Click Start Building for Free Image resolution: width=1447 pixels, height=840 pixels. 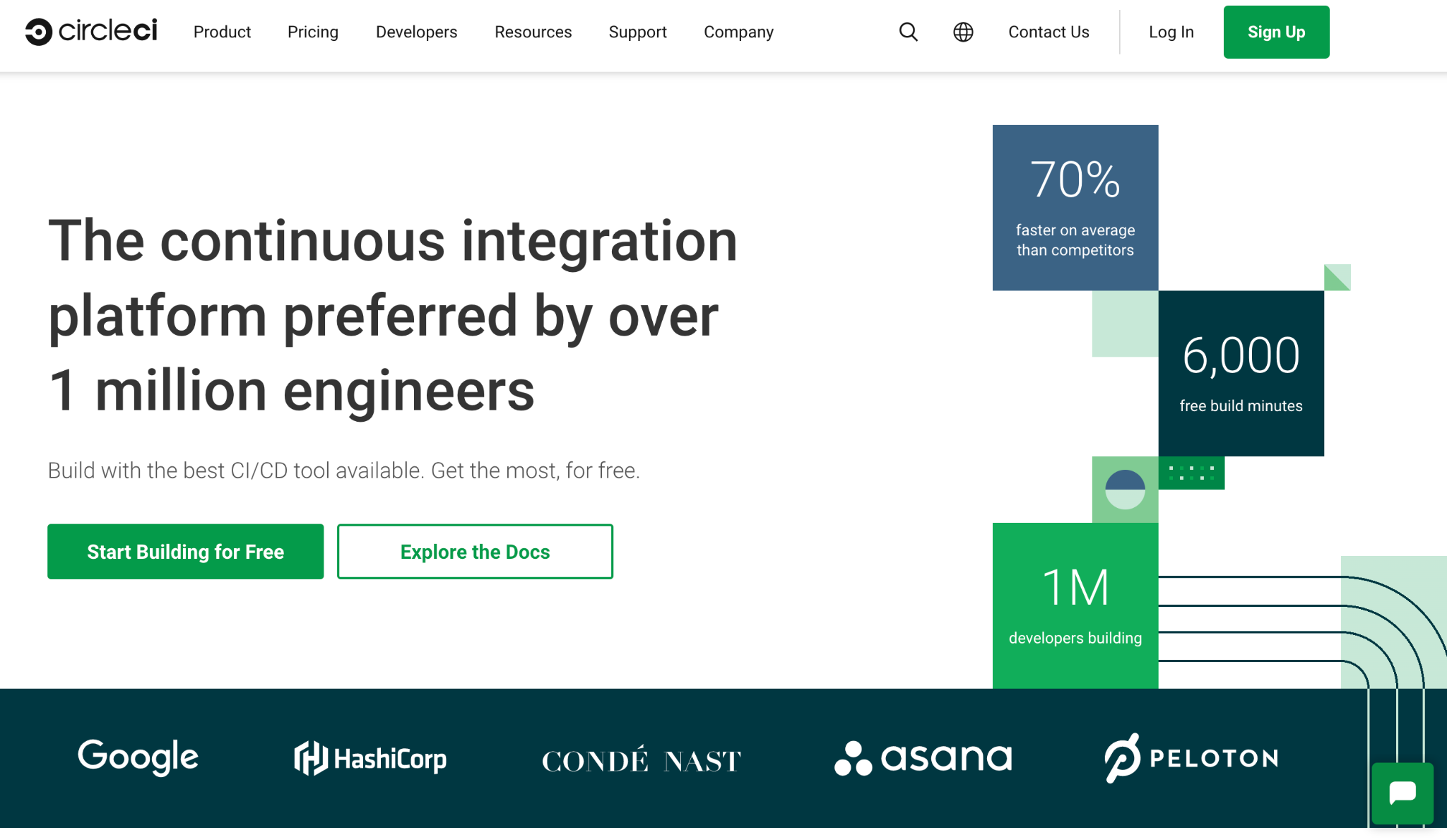185,551
